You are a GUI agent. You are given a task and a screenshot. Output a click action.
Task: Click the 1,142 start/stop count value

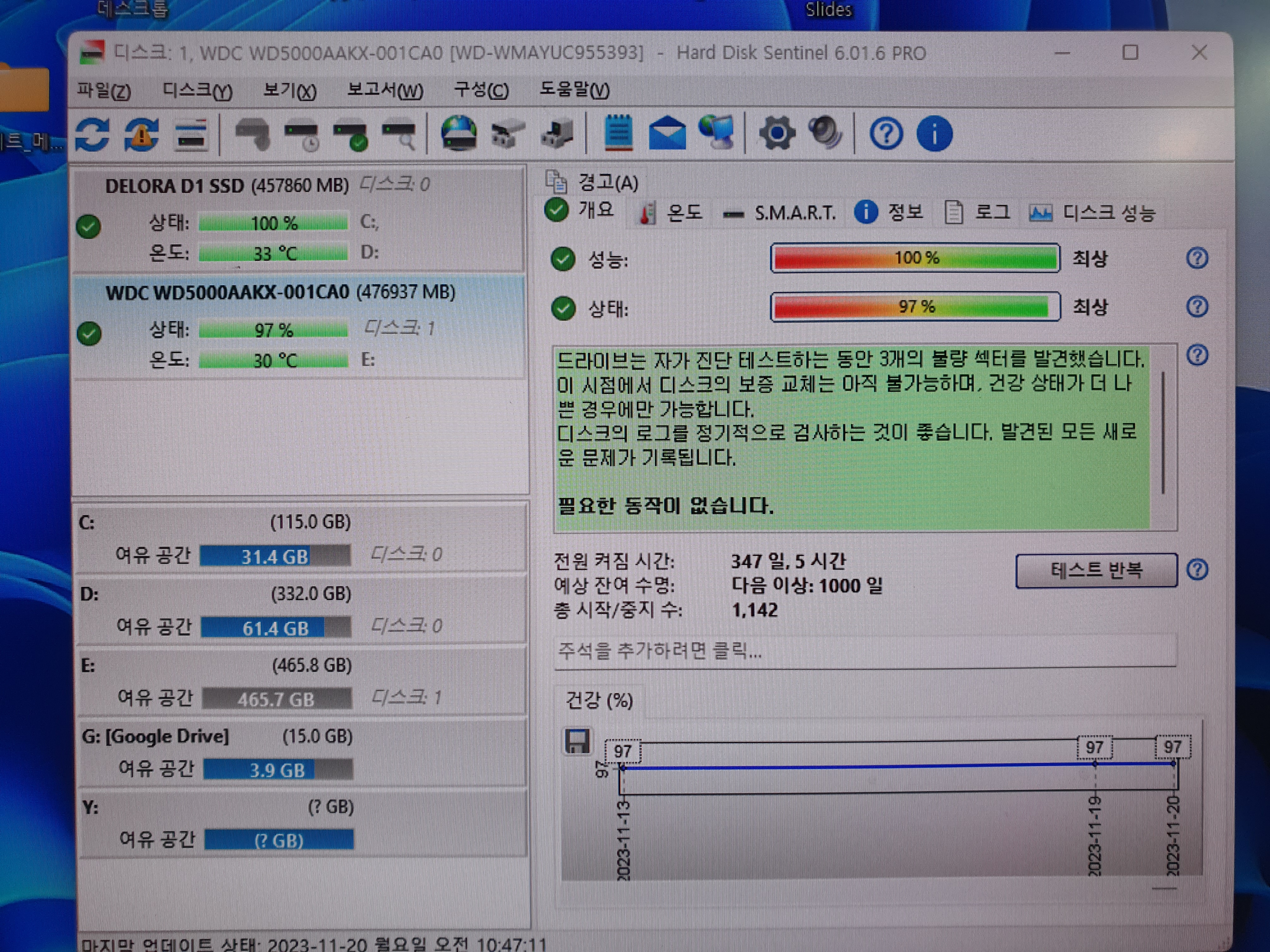[x=754, y=609]
